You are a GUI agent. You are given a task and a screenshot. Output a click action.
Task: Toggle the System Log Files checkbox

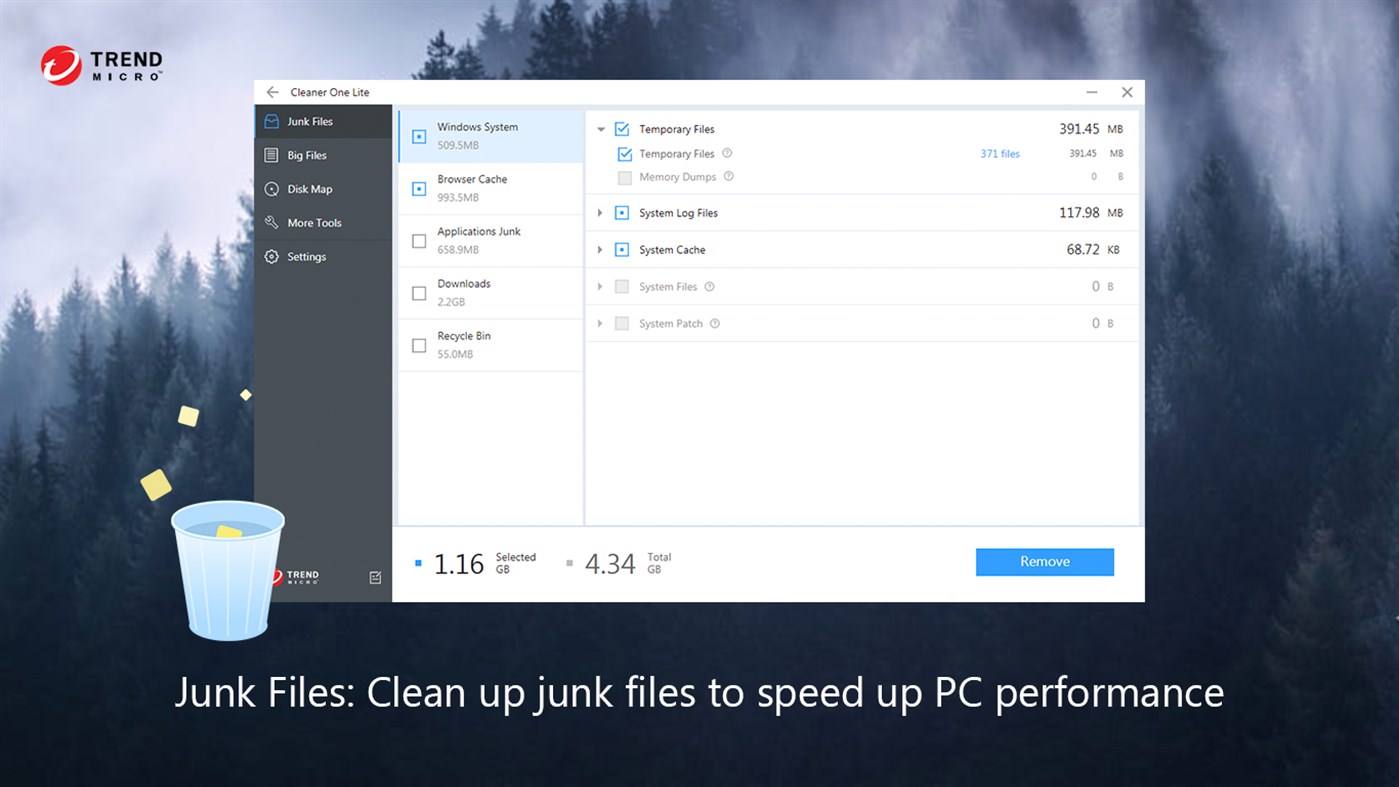[622, 213]
